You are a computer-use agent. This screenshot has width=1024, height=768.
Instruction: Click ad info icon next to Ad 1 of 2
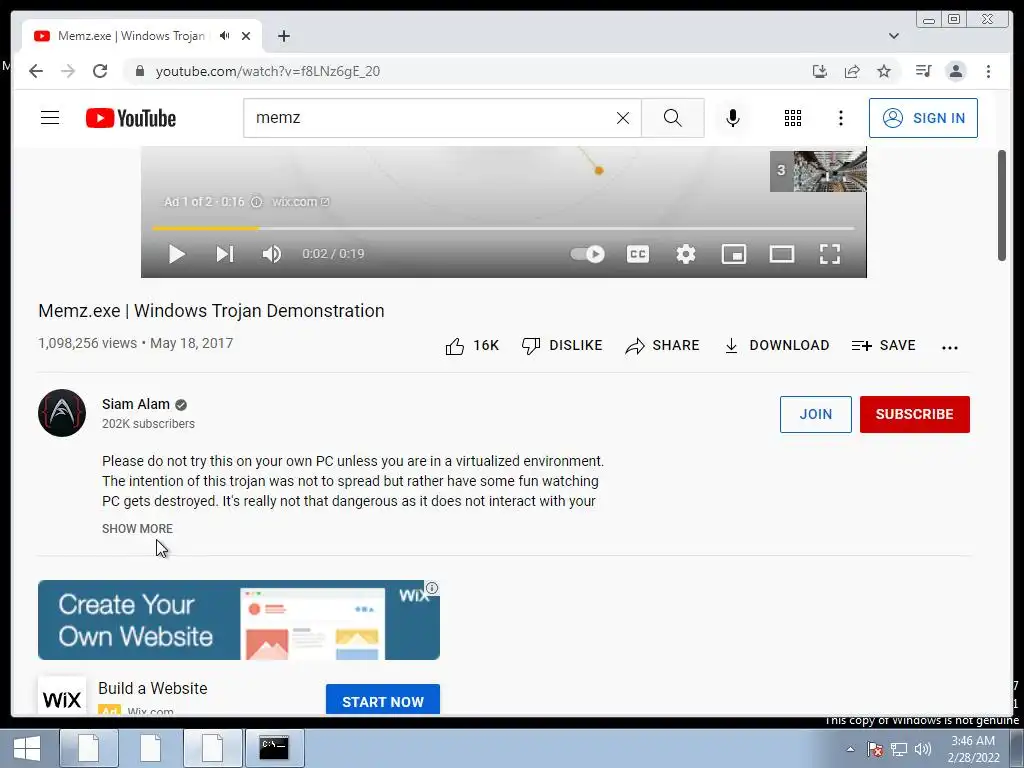tap(257, 202)
